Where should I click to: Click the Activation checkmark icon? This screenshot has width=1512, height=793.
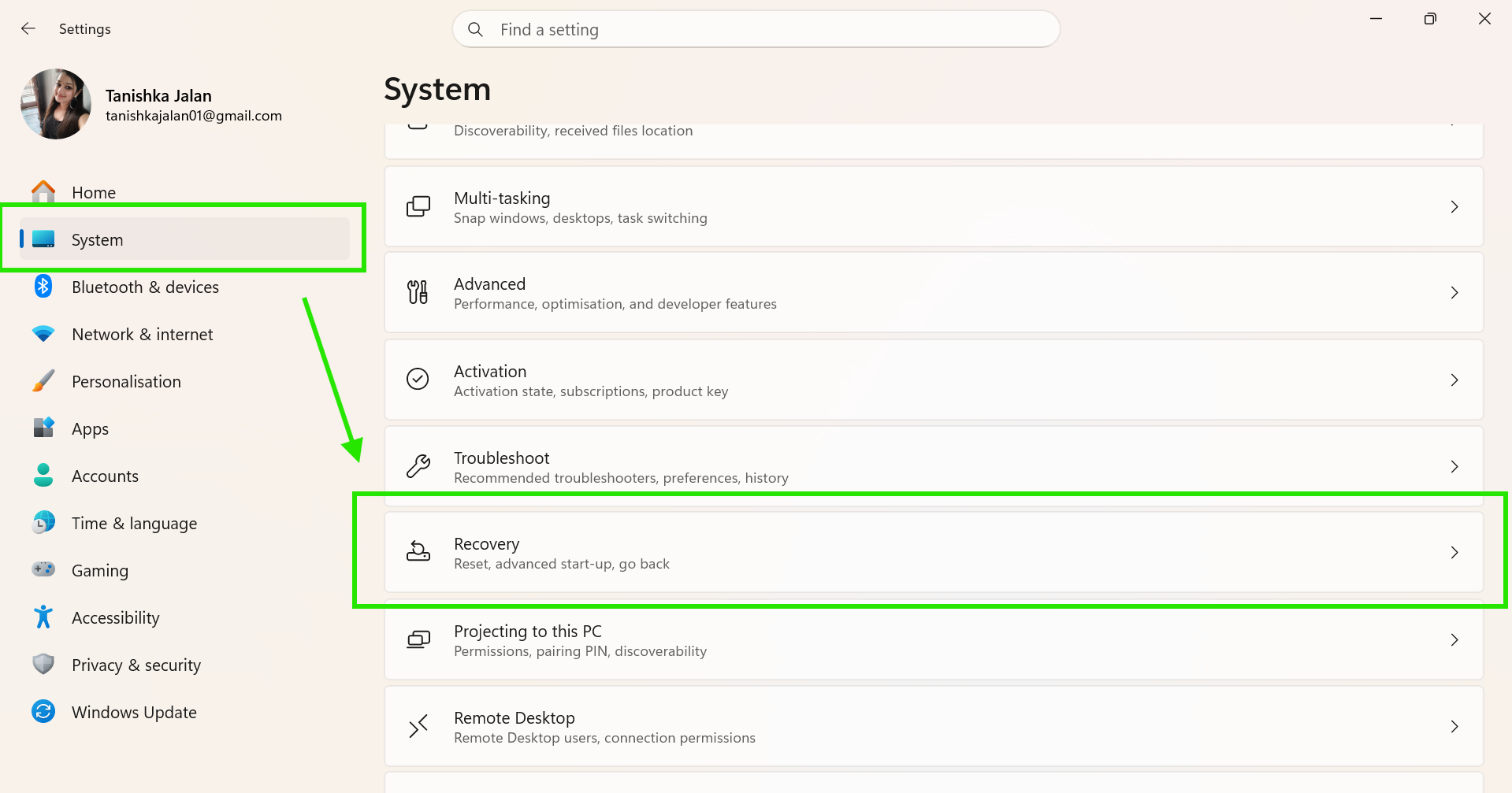[418, 379]
